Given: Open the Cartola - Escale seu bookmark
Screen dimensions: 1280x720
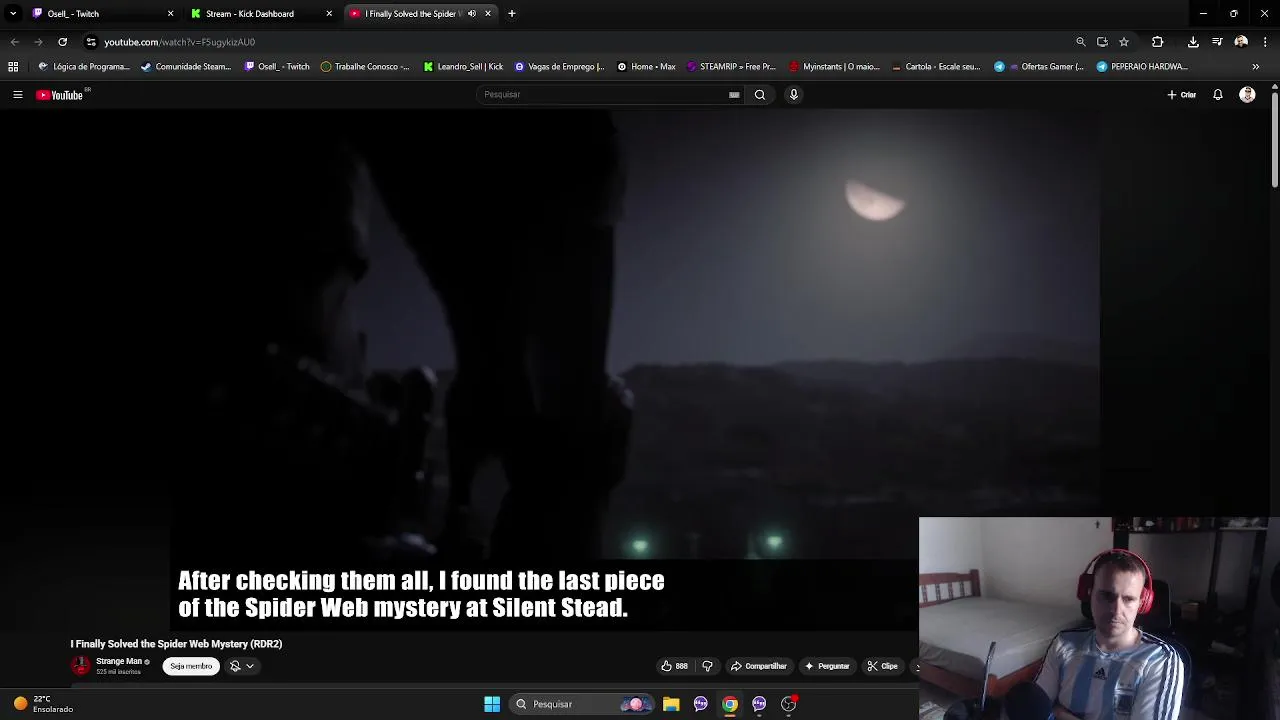Looking at the screenshot, I should click(x=936, y=67).
